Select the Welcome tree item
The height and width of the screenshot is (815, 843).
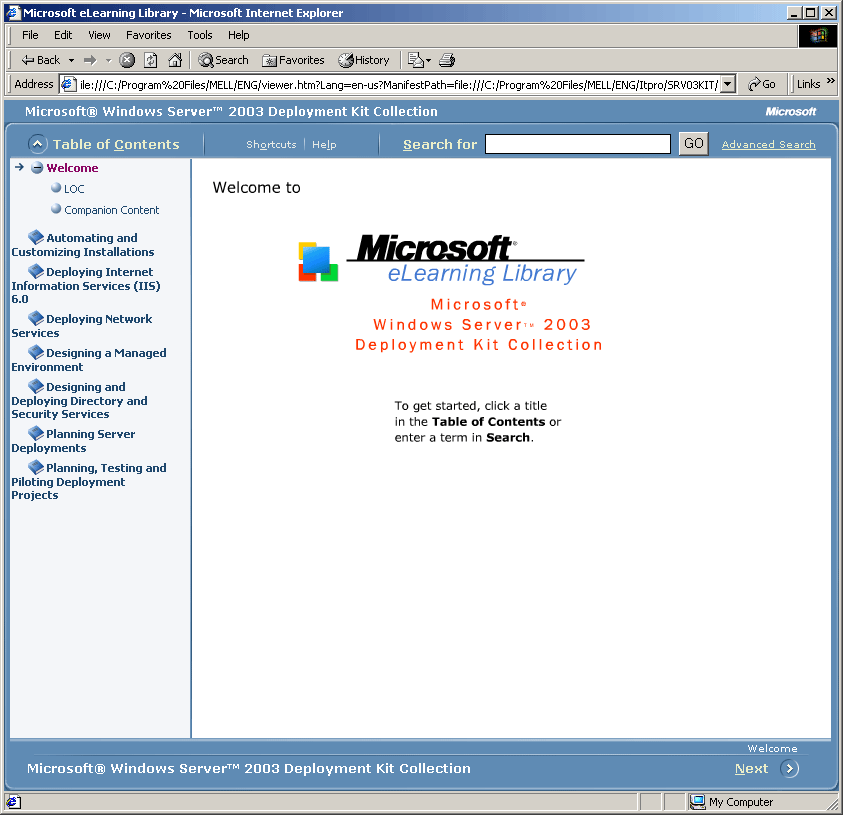pyautogui.click(x=72, y=168)
